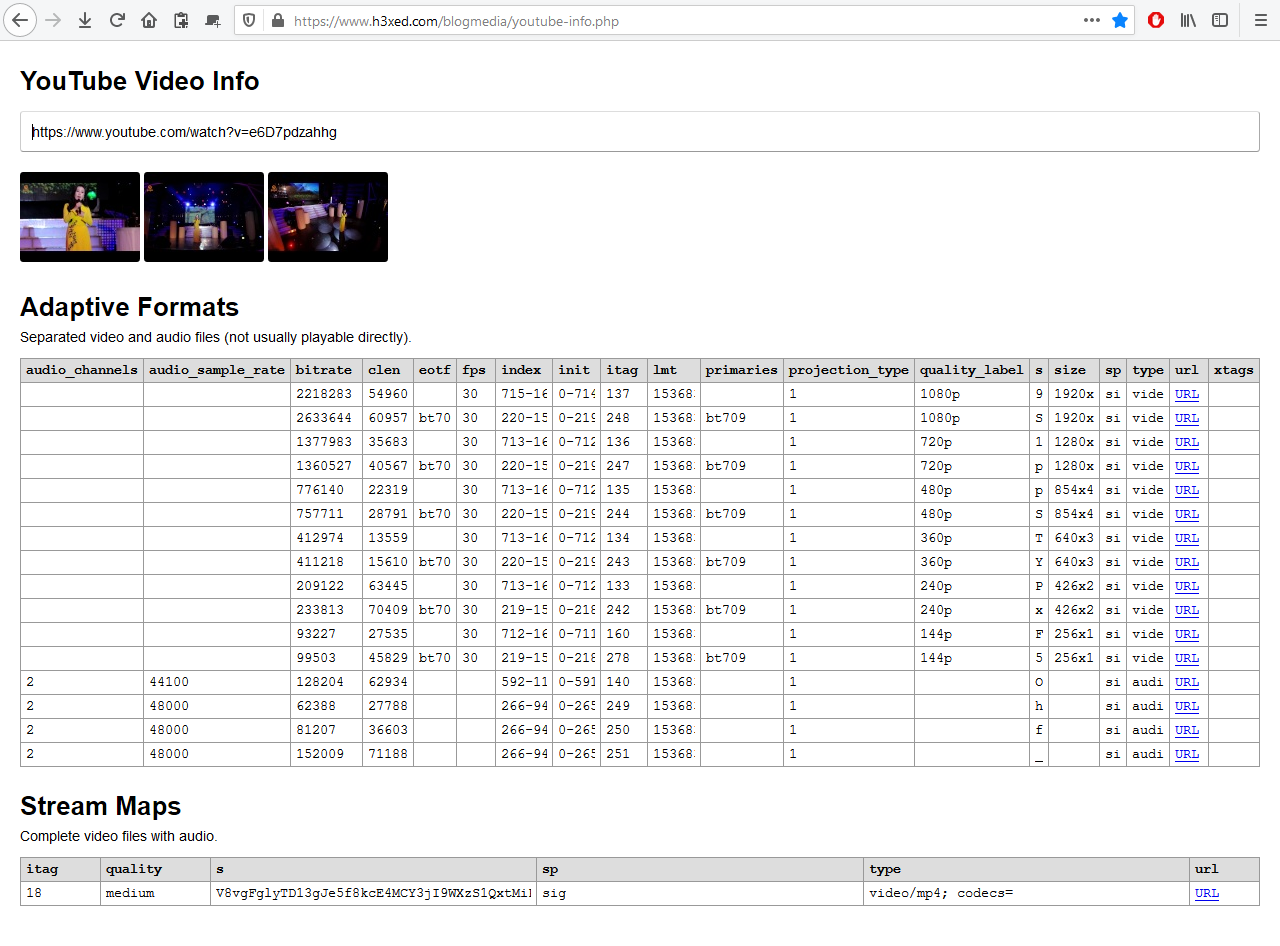The height and width of the screenshot is (946, 1280).
Task: Select the size value 1920x in itag 137 row
Action: (1074, 394)
